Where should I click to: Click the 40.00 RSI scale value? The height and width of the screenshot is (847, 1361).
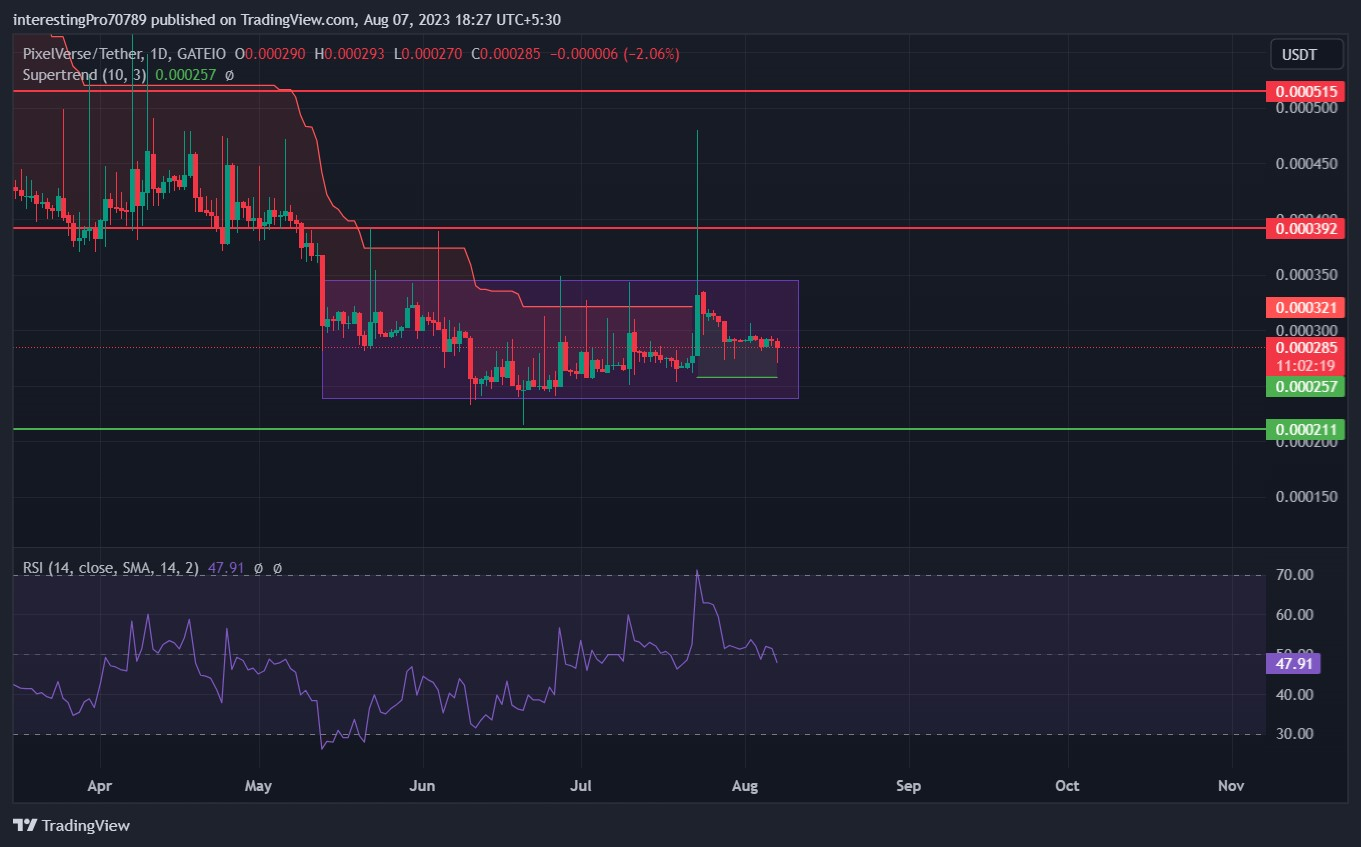click(1293, 694)
